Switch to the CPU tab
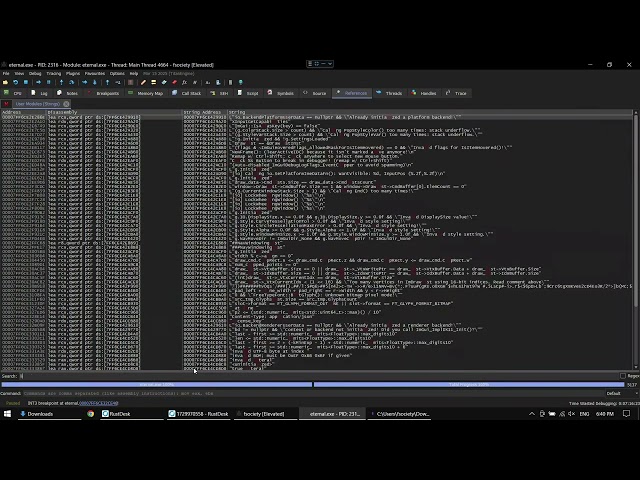The height and width of the screenshot is (480, 640). pos(13,93)
